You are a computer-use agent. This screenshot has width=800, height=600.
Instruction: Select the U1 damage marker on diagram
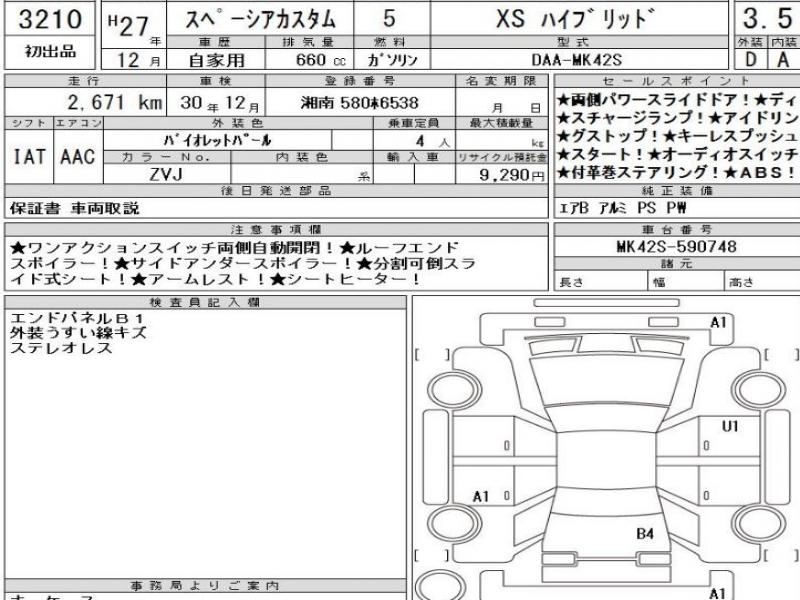tap(730, 427)
